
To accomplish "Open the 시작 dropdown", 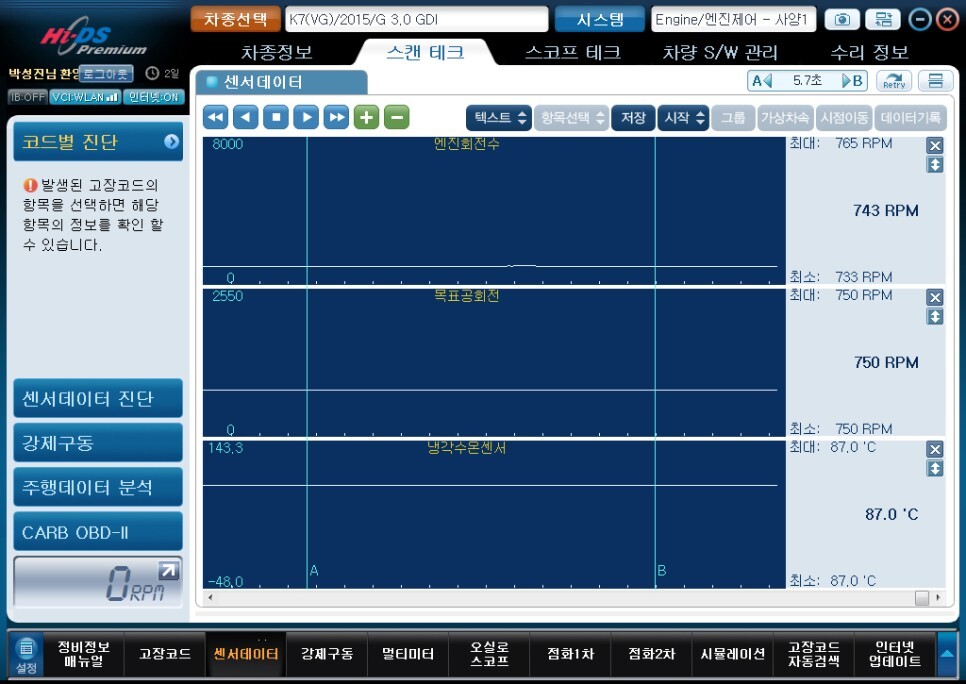I will click(683, 118).
